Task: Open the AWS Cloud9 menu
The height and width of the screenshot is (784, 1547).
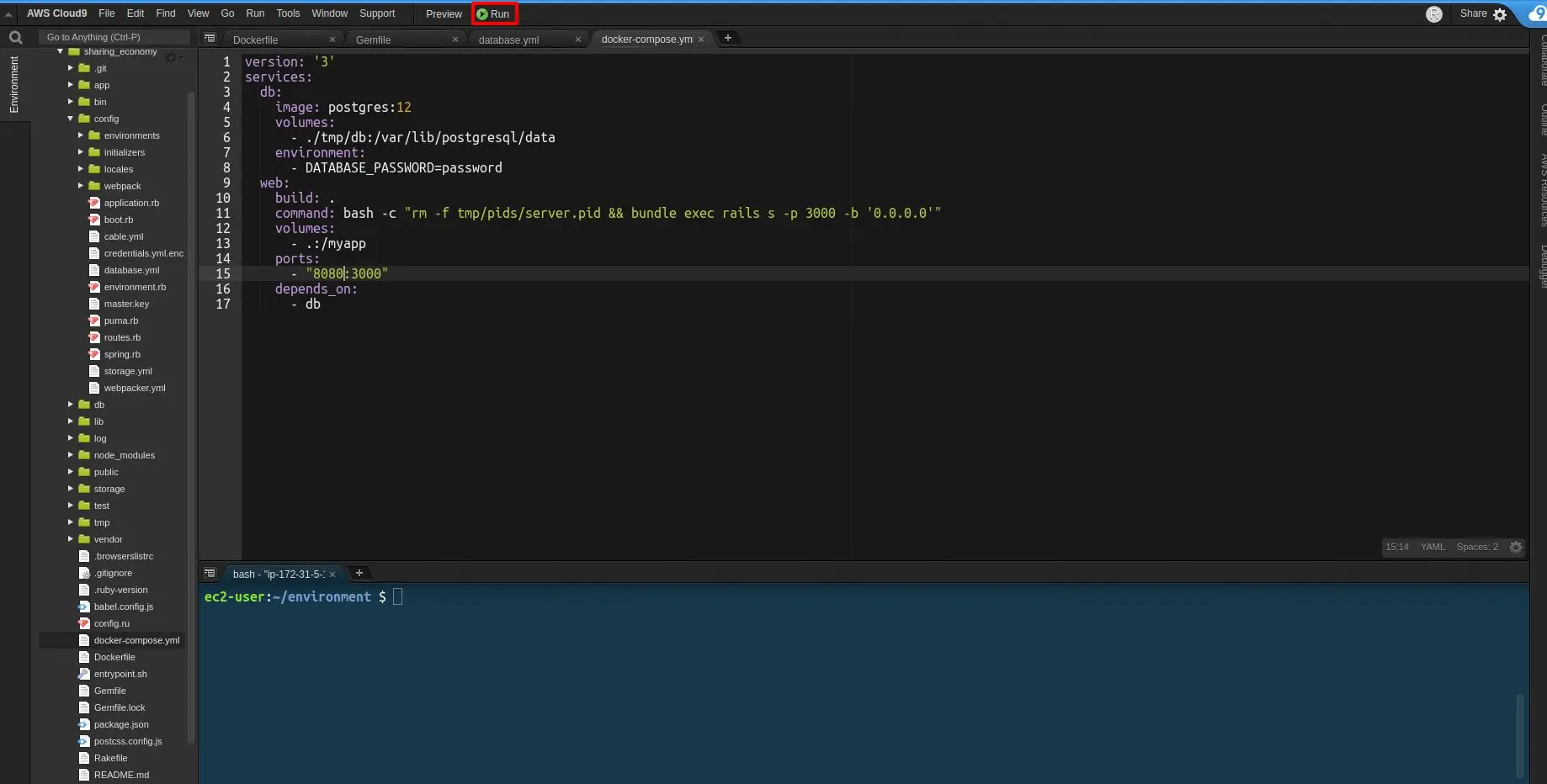Action: point(56,13)
